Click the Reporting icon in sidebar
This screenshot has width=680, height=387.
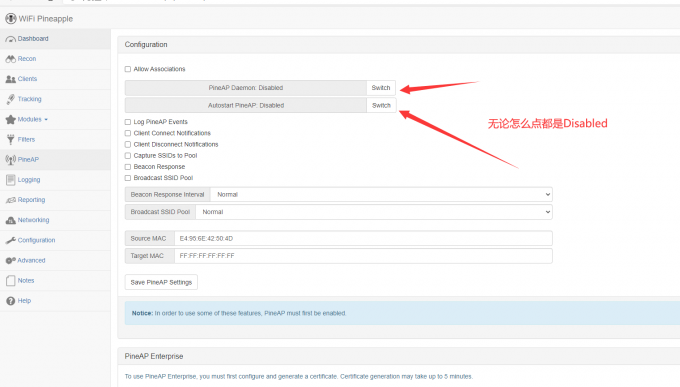coord(10,200)
